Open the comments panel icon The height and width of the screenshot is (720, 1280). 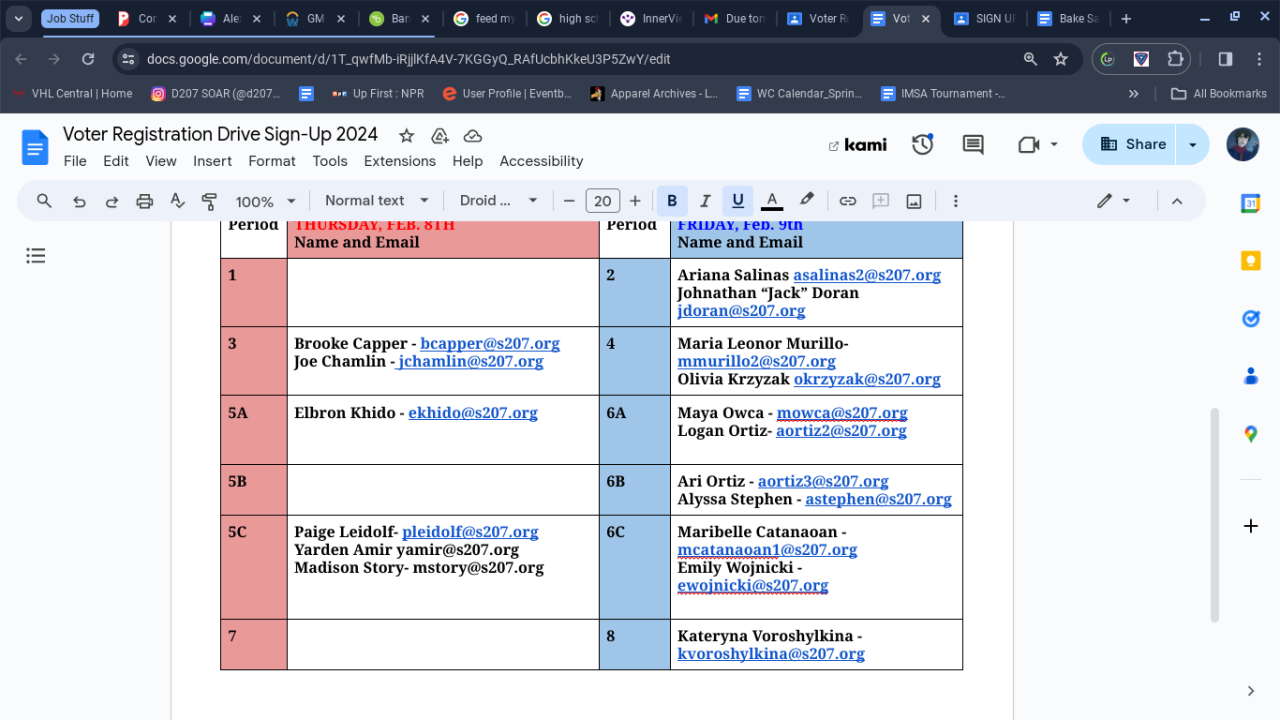(x=972, y=145)
